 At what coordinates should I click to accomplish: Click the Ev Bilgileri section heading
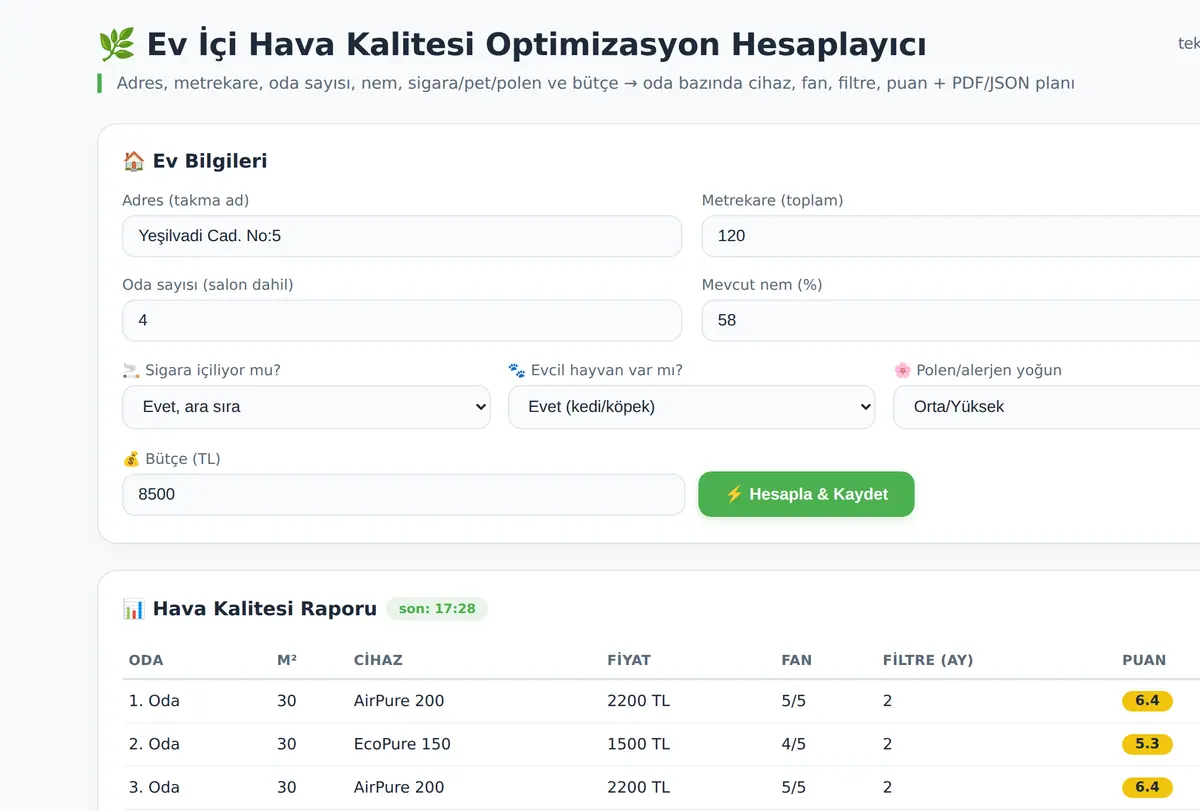pos(210,161)
